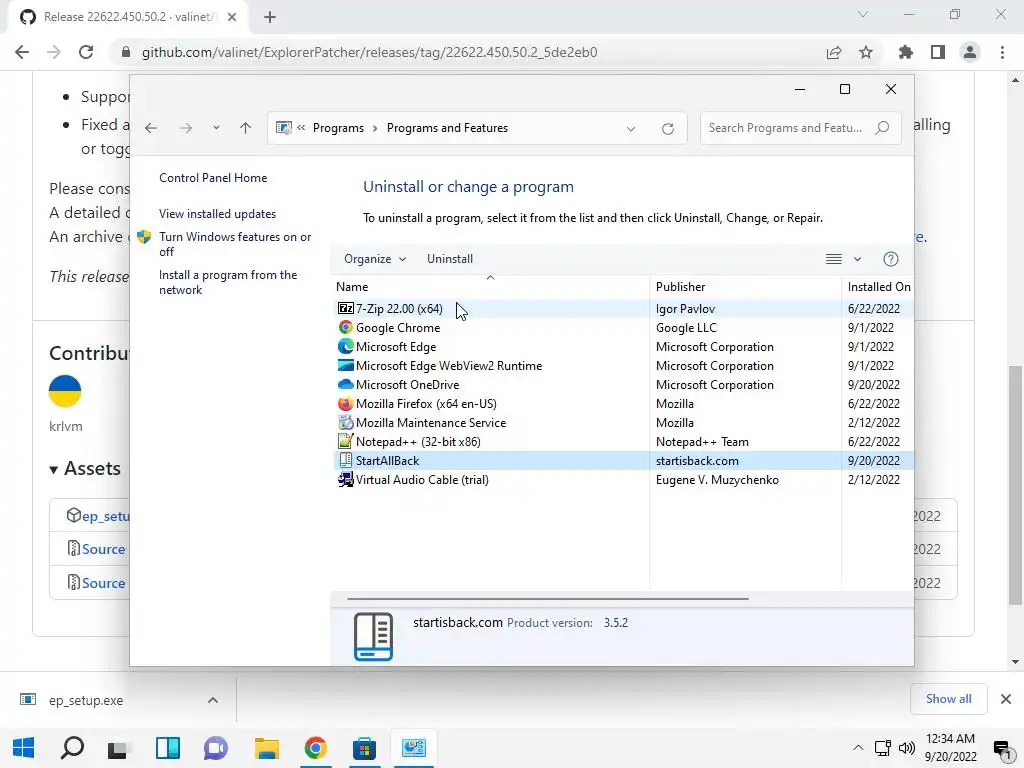
Task: Click the Google Chrome icon in program list
Action: pos(345,327)
